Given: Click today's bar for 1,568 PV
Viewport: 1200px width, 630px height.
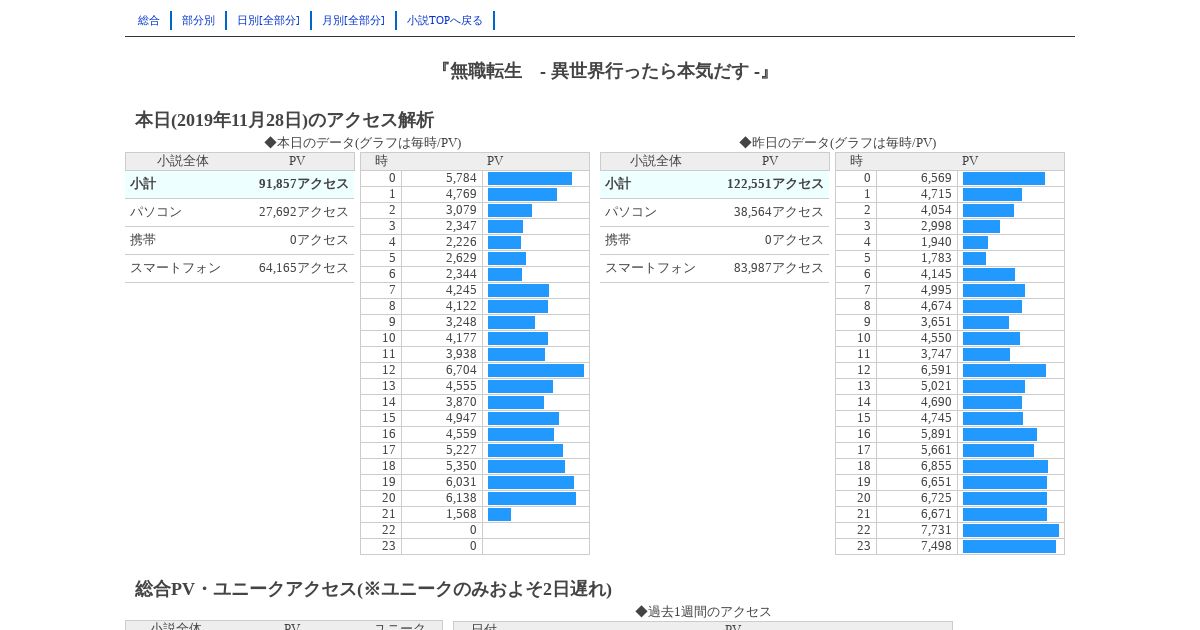Looking at the screenshot, I should pyautogui.click(x=499, y=514).
